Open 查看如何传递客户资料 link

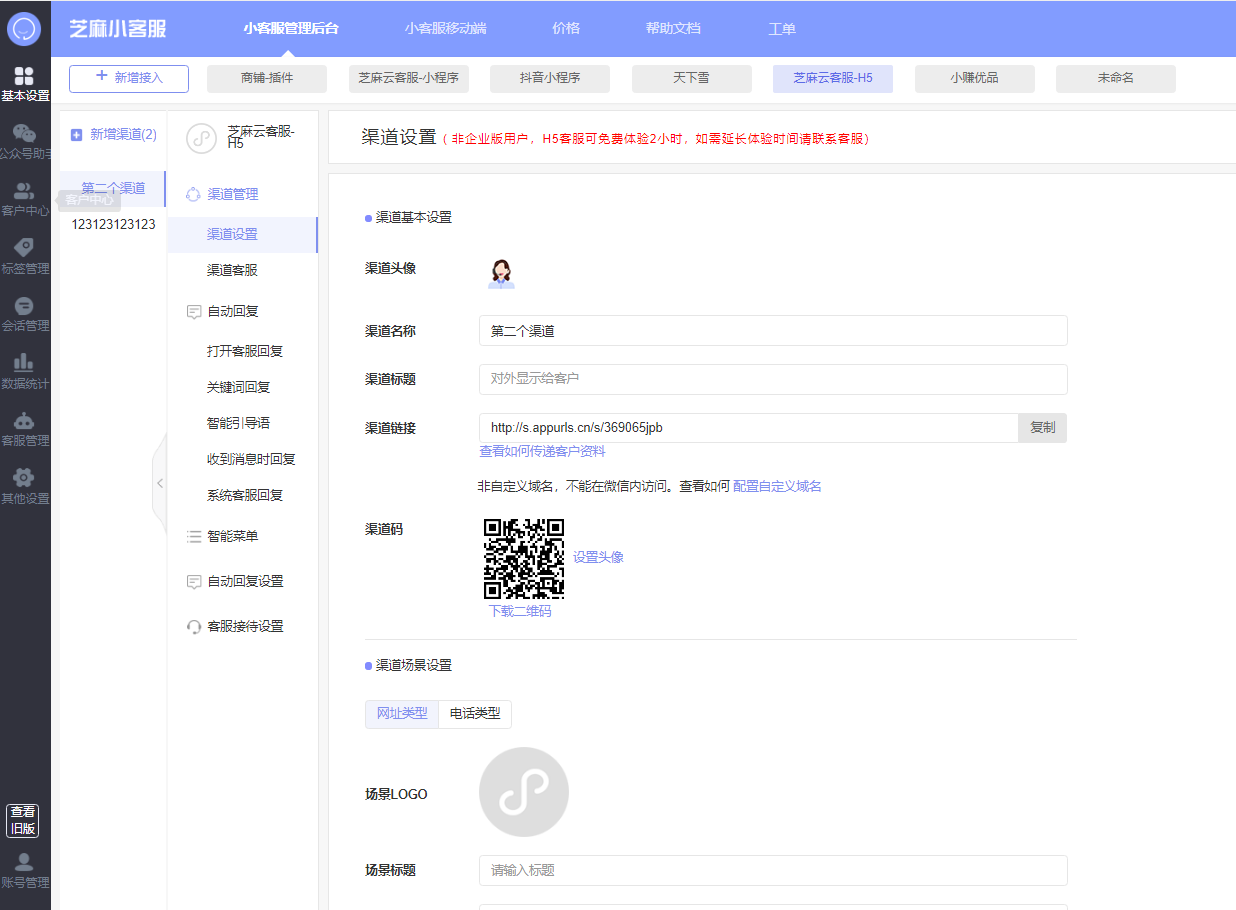[542, 451]
